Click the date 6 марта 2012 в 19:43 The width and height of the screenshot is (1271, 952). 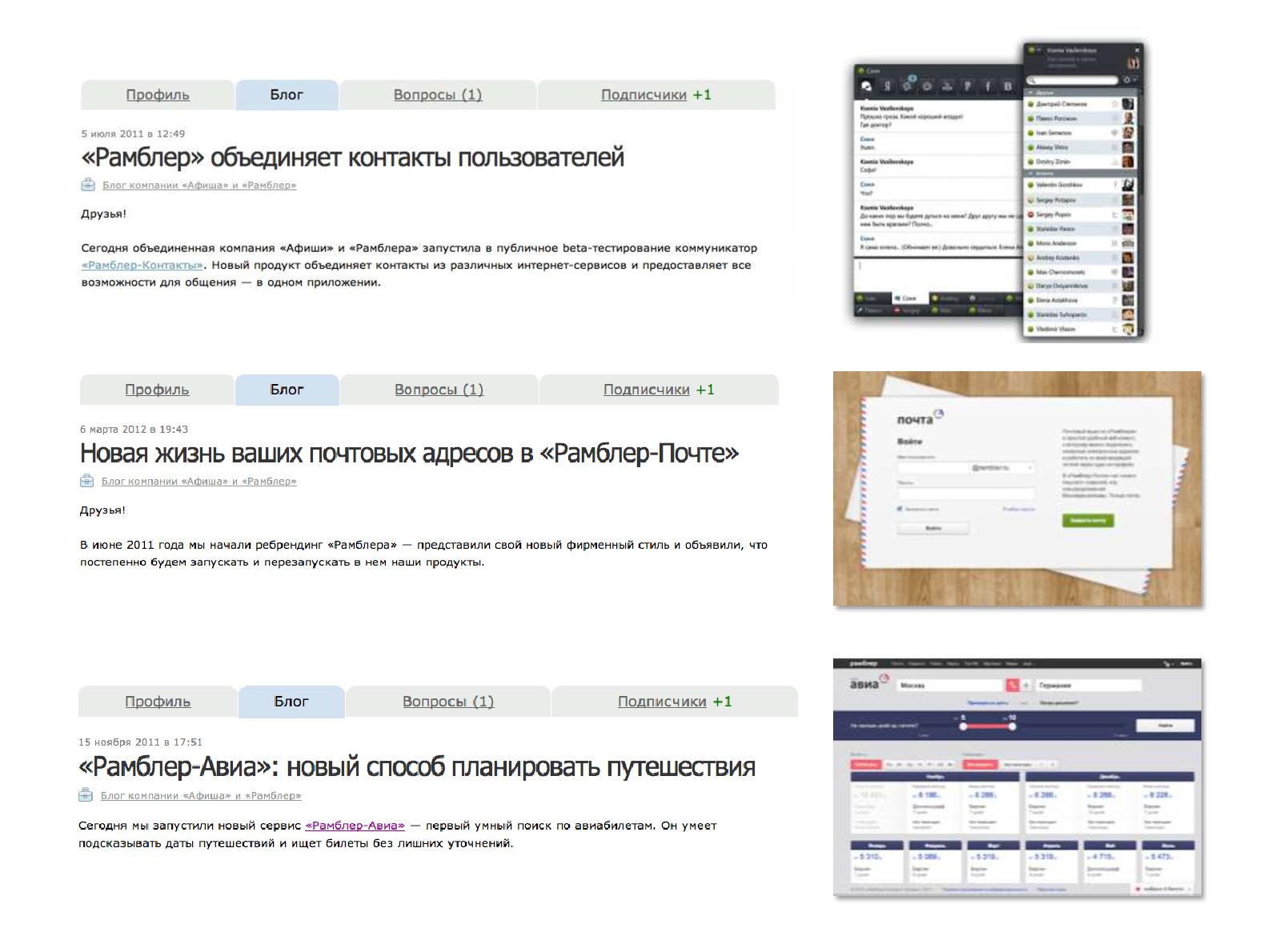pyautogui.click(x=134, y=429)
